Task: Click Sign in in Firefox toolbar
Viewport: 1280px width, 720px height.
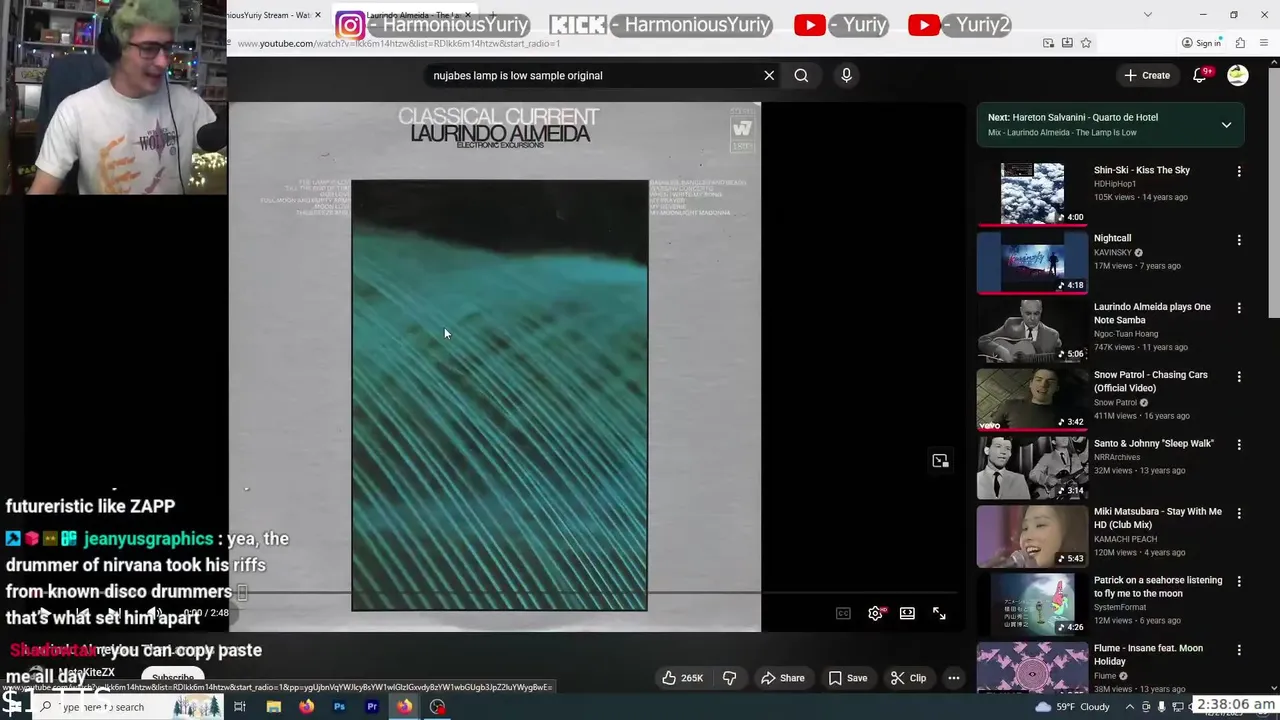Action: click(1201, 43)
